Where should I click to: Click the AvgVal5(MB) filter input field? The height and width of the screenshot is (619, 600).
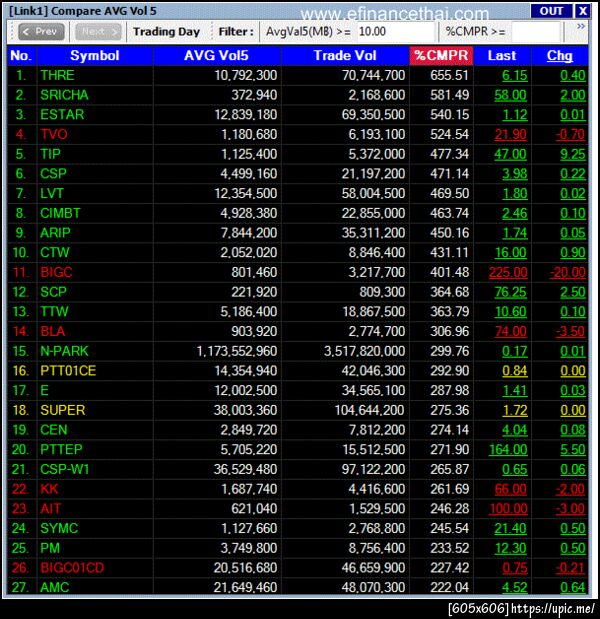[x=395, y=32]
